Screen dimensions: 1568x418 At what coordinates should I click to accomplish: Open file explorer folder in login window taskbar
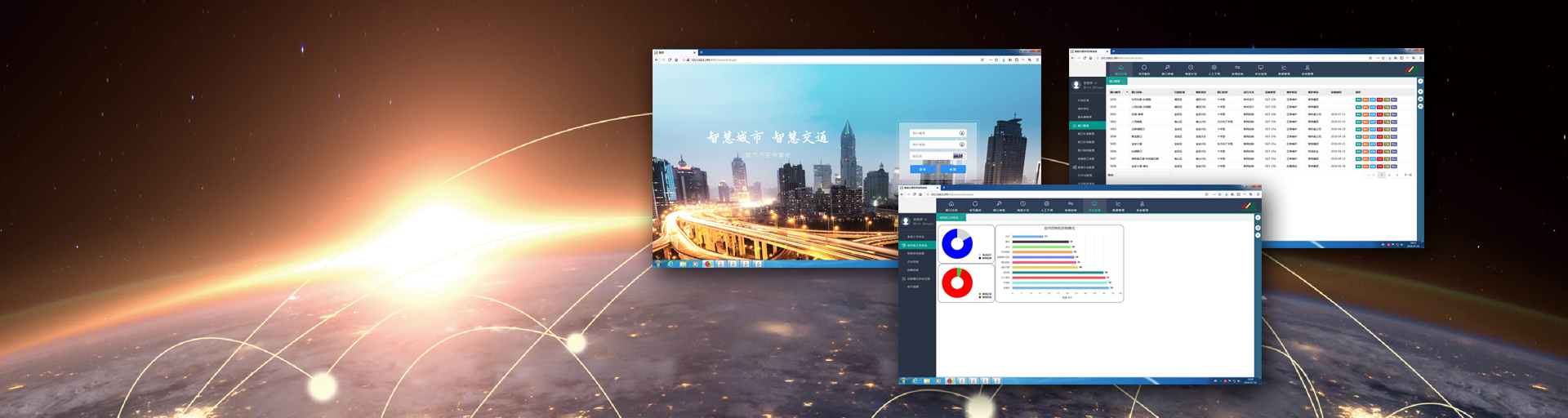pos(683,264)
